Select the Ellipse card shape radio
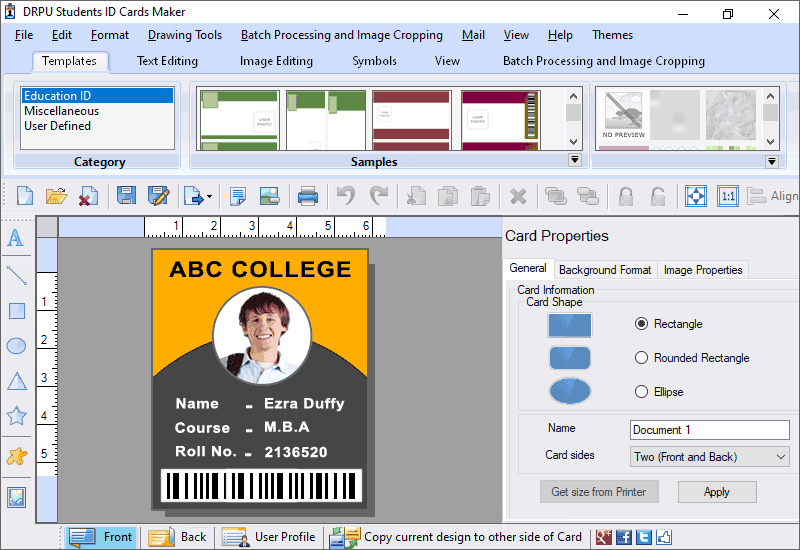 (641, 392)
